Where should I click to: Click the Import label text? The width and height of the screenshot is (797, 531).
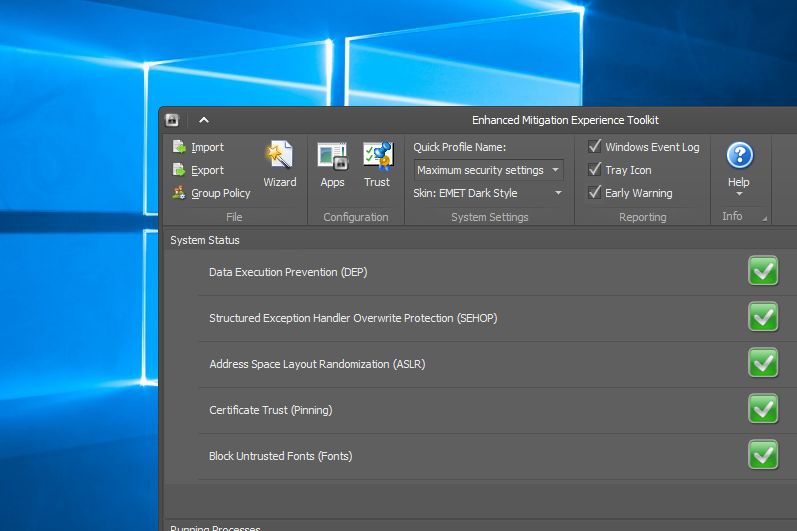tap(207, 147)
